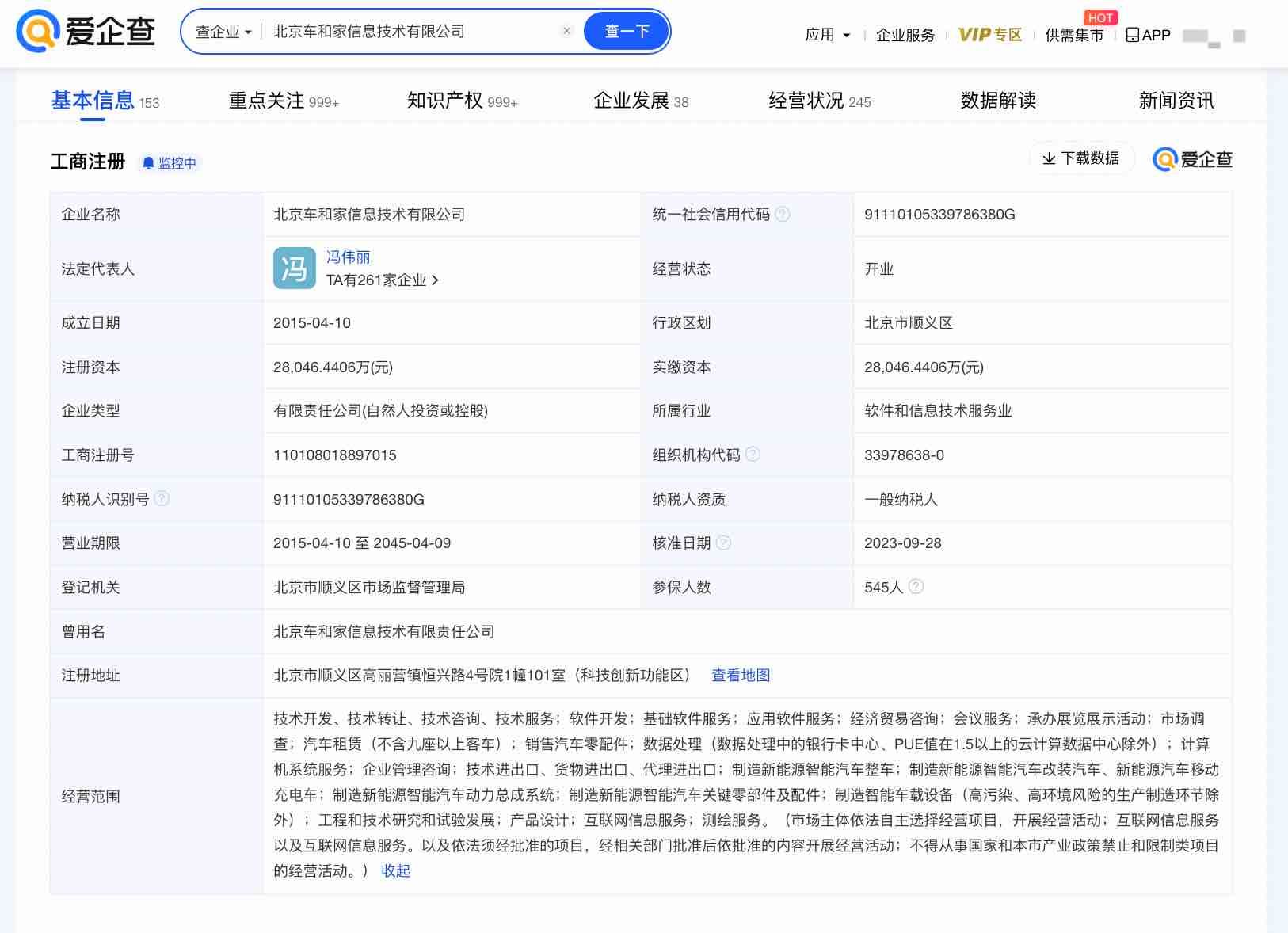Screen dimensions: 1288x933
Task: Click the 开业 business status value
Action: (x=878, y=269)
